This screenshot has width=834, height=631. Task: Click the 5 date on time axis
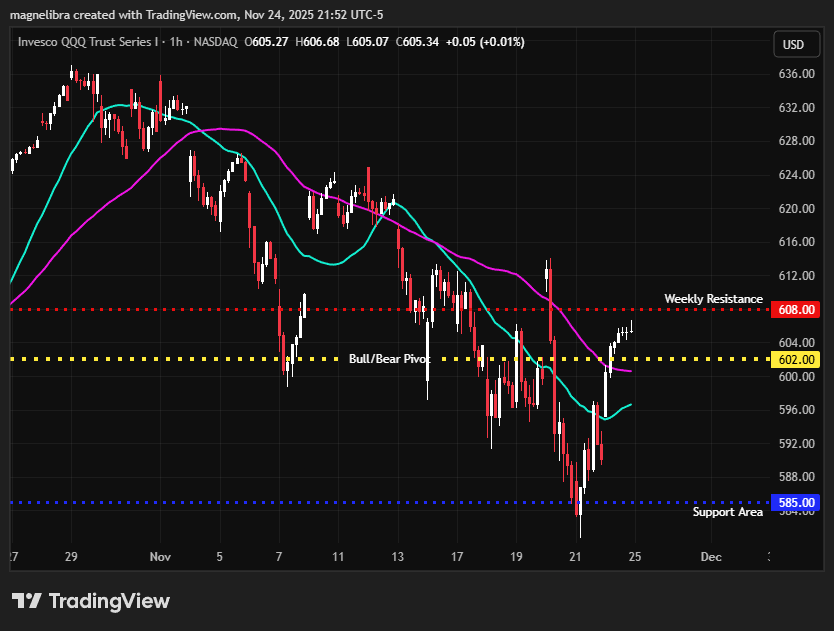(x=220, y=557)
